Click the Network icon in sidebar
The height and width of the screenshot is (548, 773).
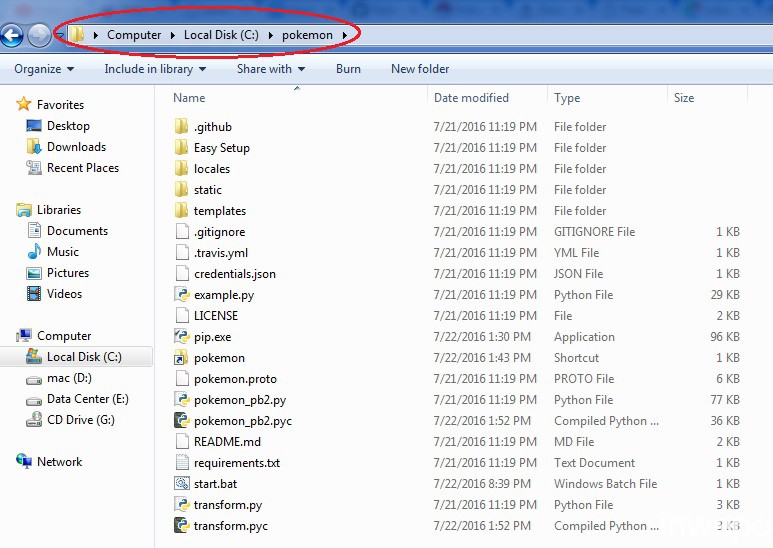tap(24, 461)
